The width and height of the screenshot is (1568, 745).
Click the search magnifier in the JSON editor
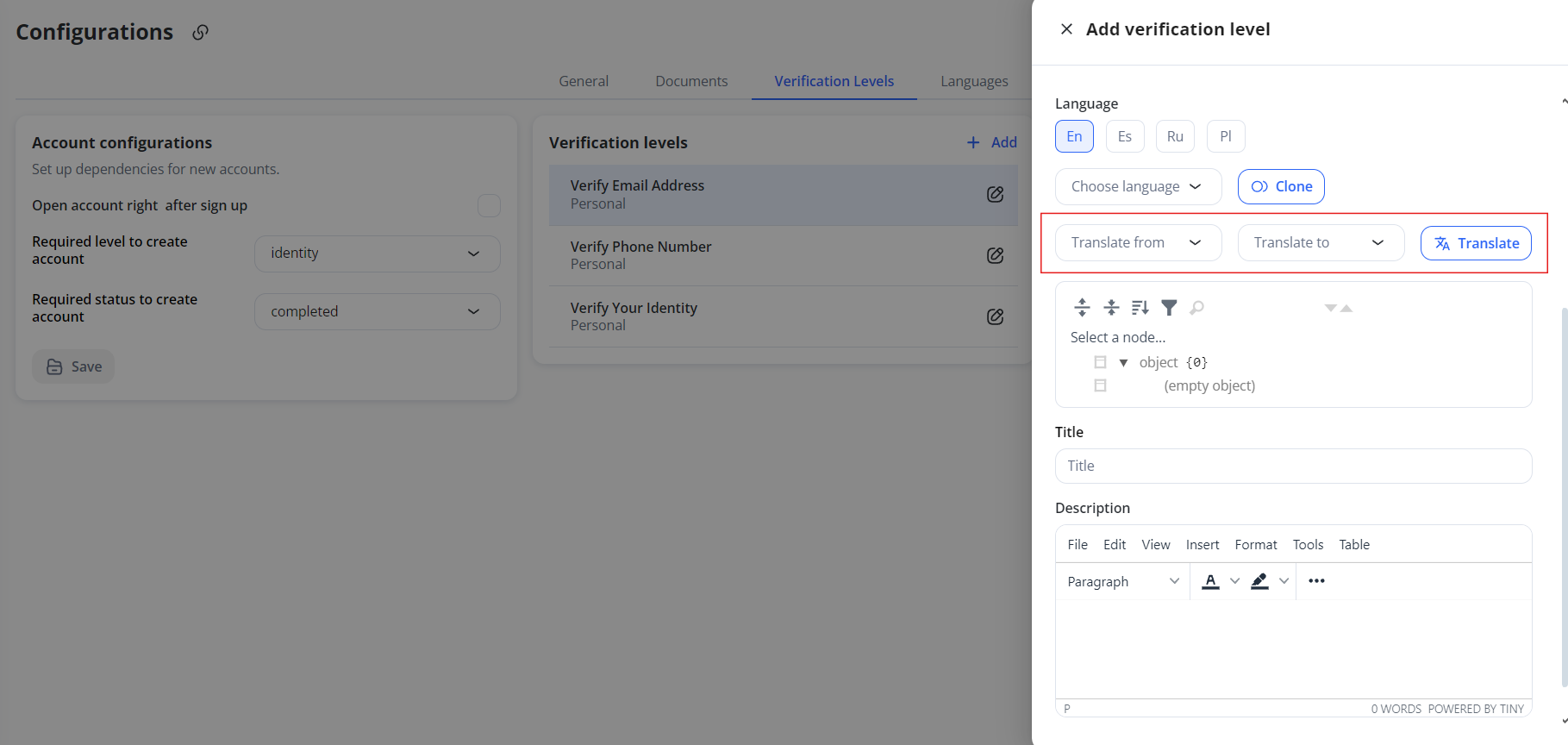[x=1197, y=307]
